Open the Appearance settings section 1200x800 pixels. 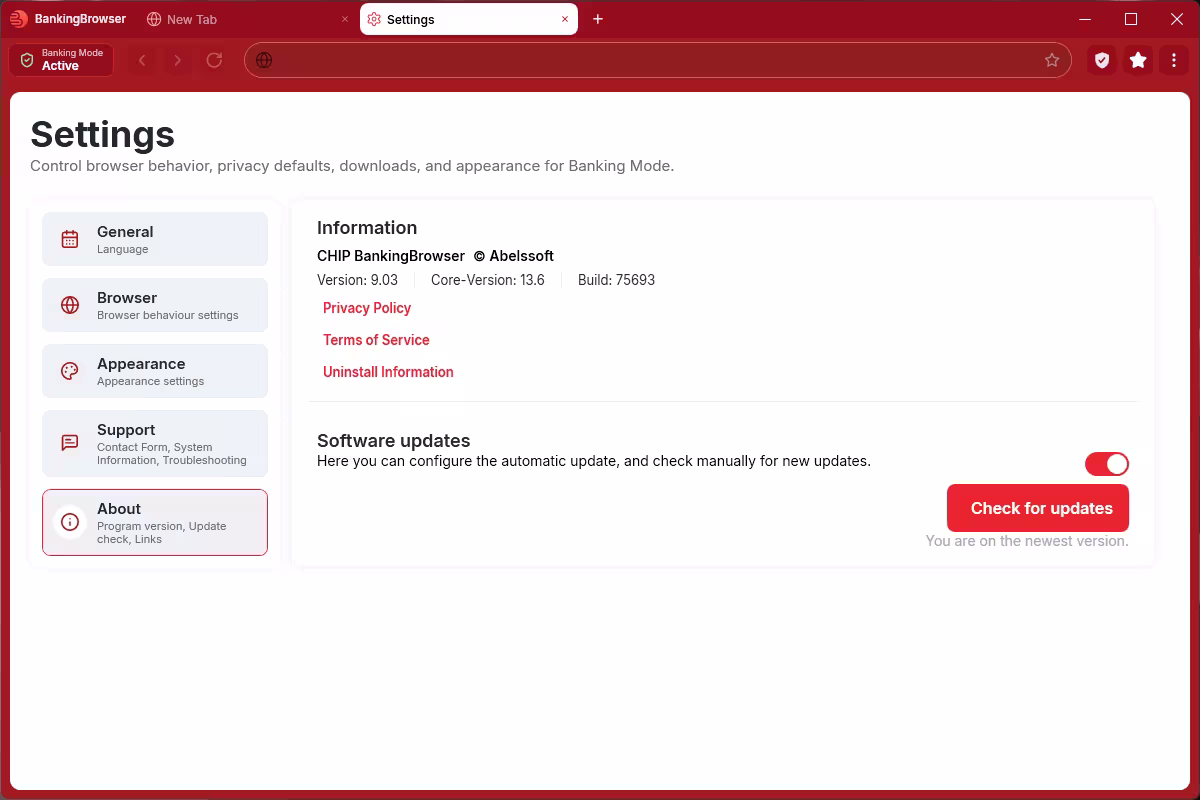tap(155, 371)
